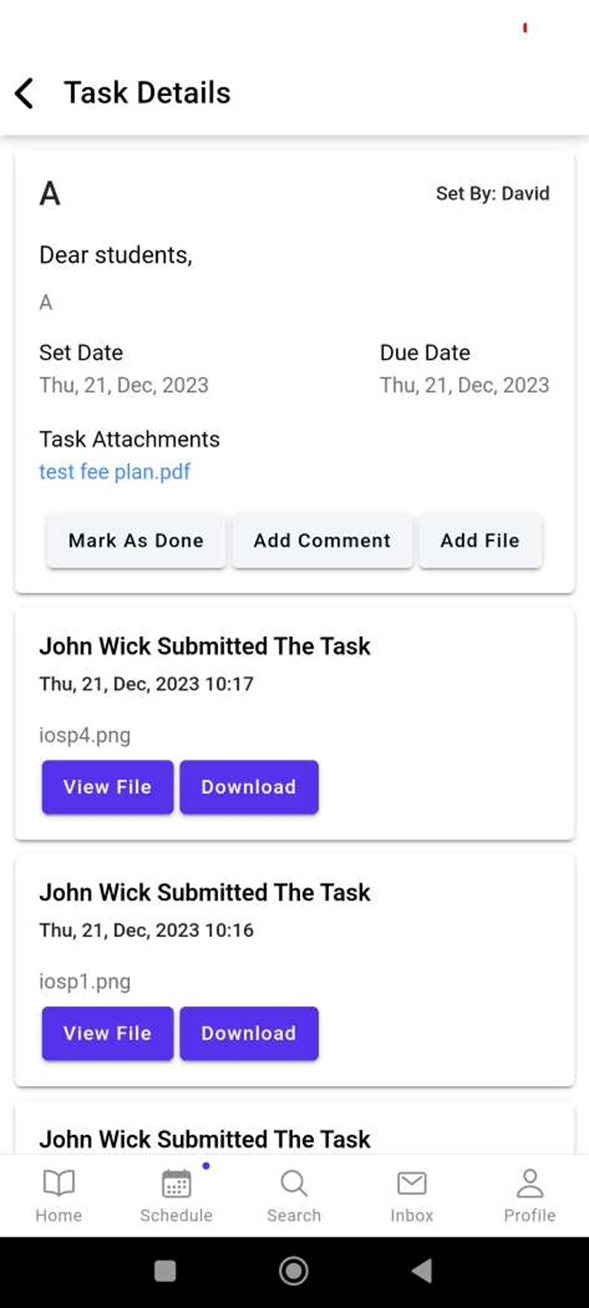The height and width of the screenshot is (1308, 589).
Task: Open the Home book icon
Action: click(59, 1184)
